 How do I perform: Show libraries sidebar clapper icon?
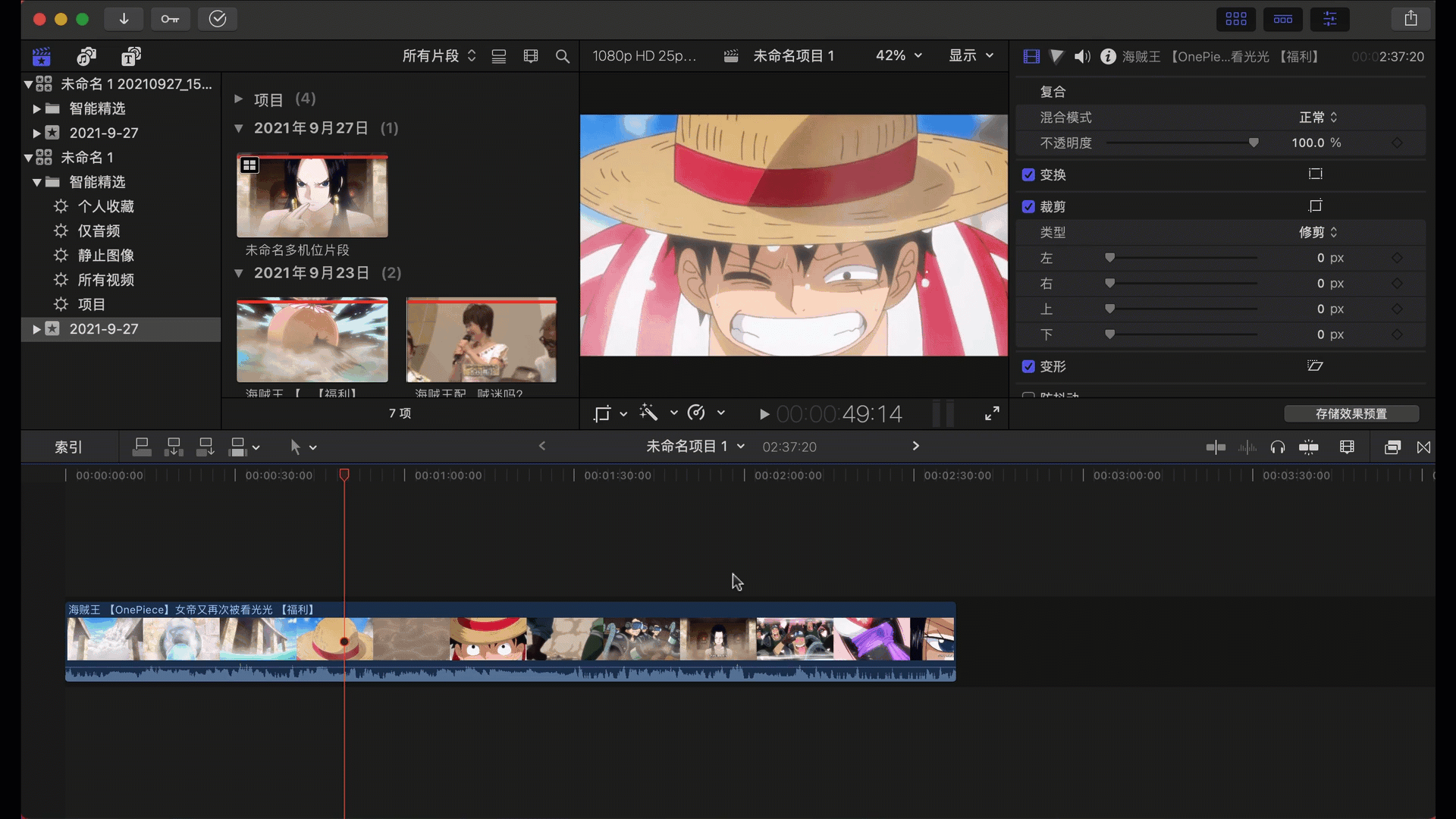pyautogui.click(x=42, y=57)
